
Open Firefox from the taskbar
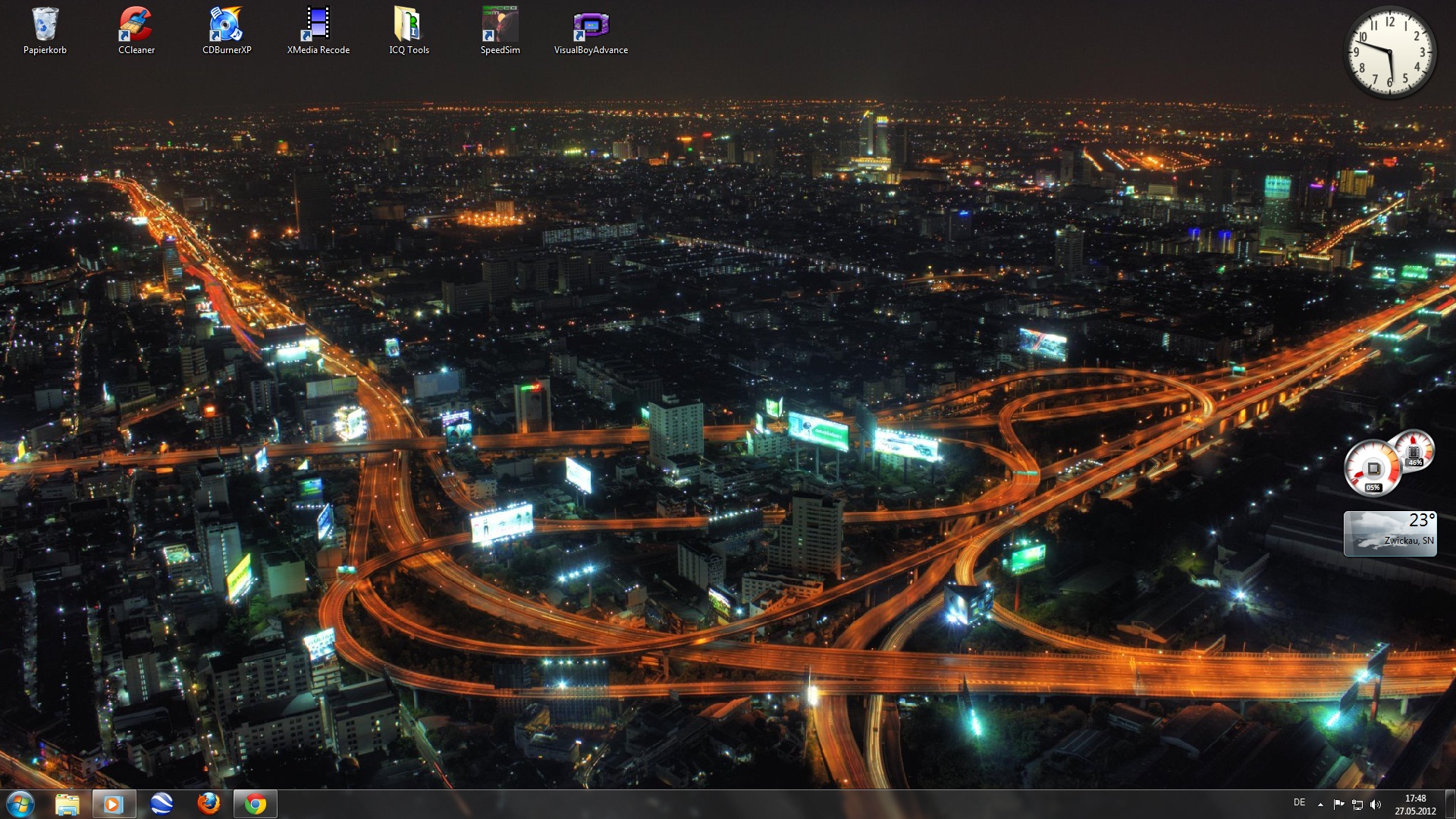[x=209, y=804]
